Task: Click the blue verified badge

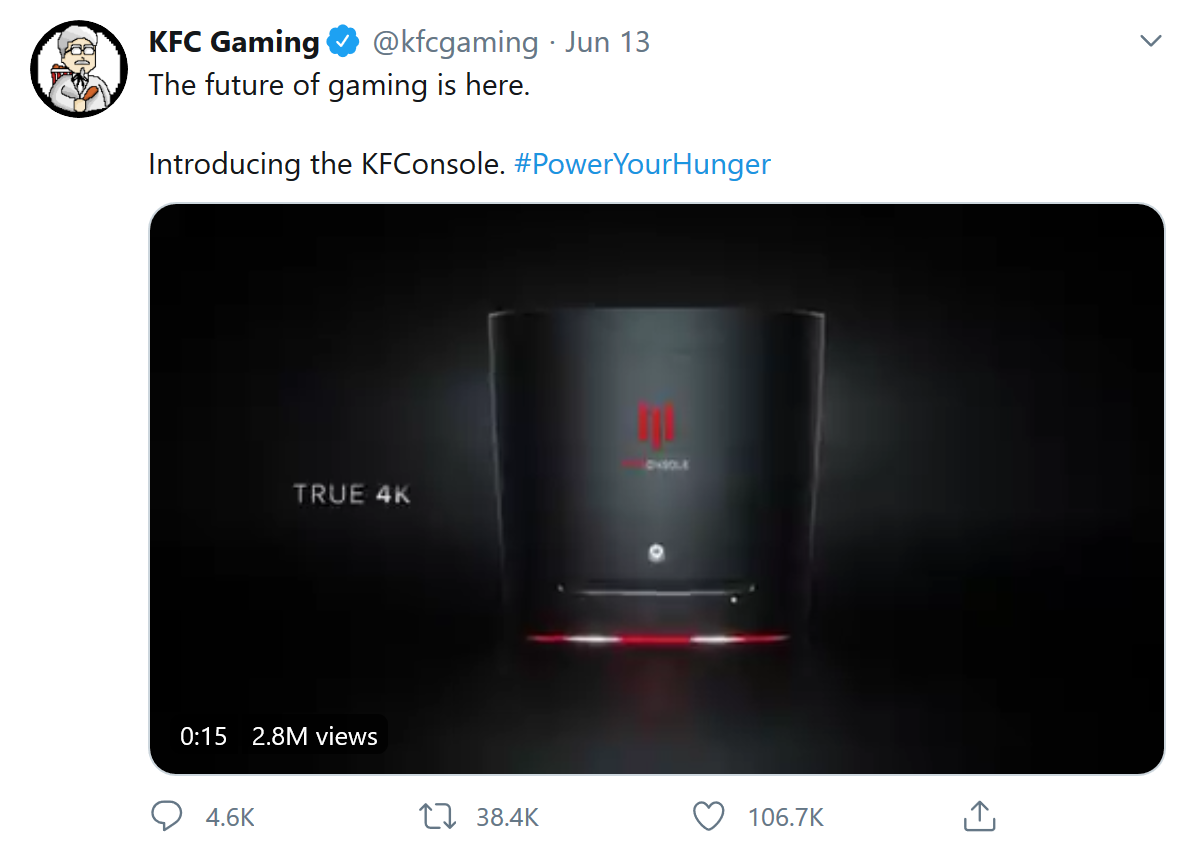Action: click(x=343, y=41)
